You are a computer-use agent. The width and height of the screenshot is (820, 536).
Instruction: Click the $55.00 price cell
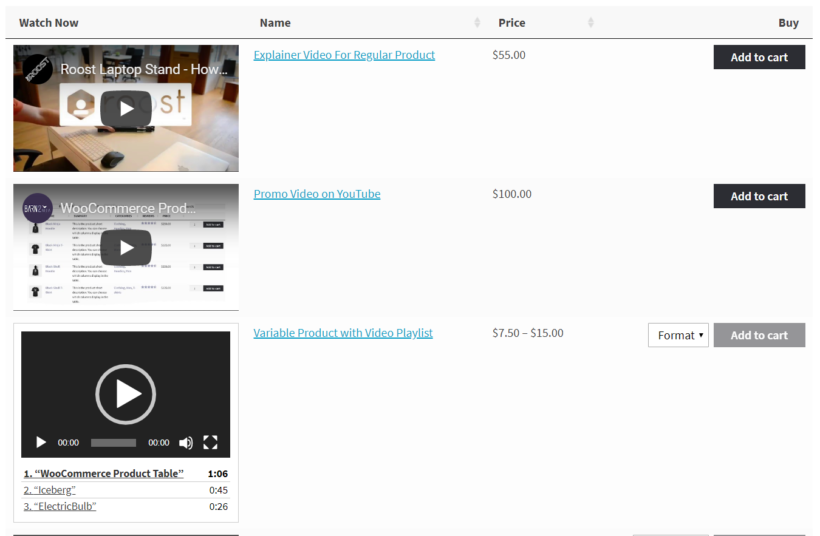pyautogui.click(x=509, y=55)
